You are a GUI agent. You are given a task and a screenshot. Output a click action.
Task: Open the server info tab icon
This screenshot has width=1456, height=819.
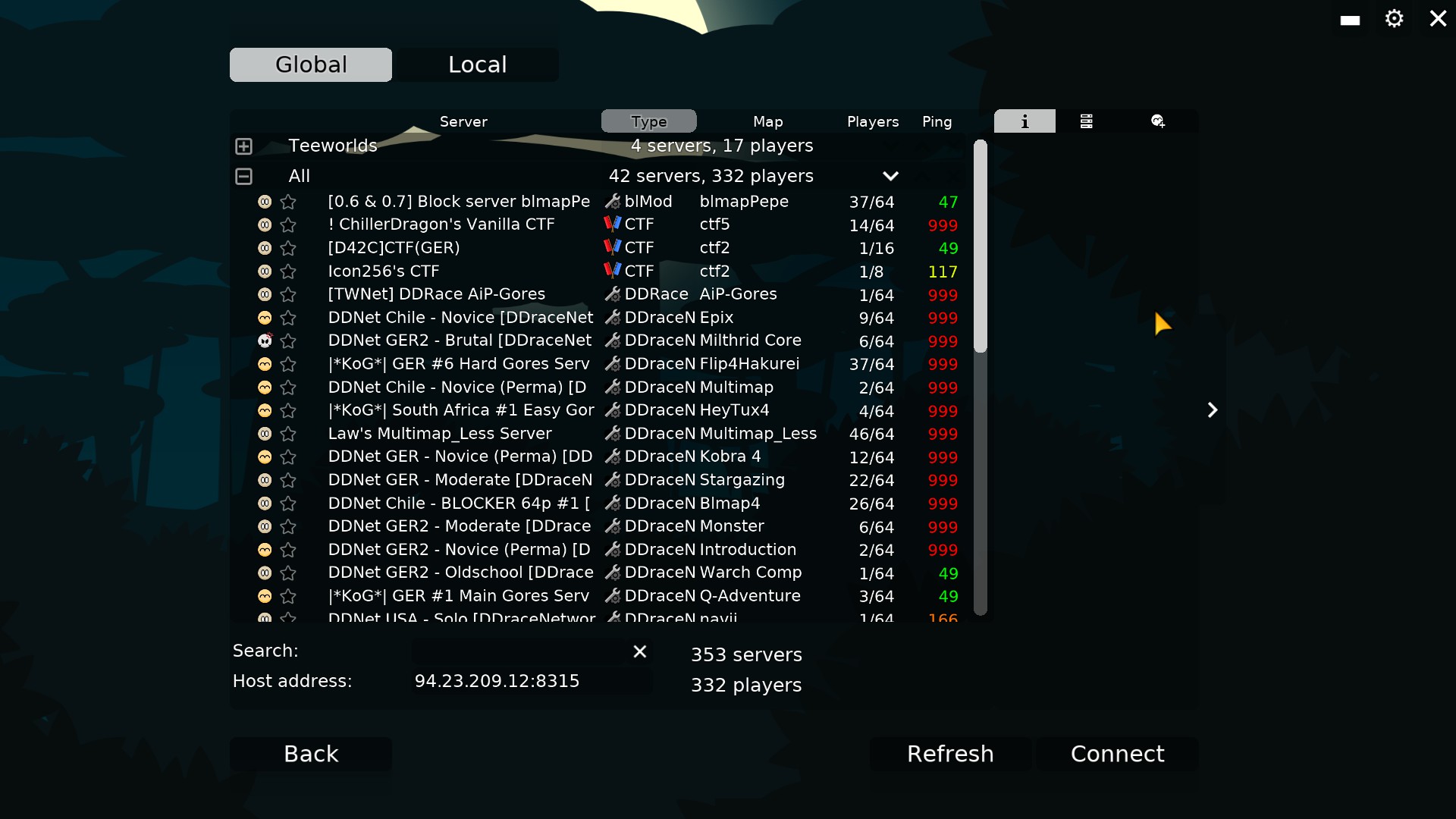pos(1025,121)
